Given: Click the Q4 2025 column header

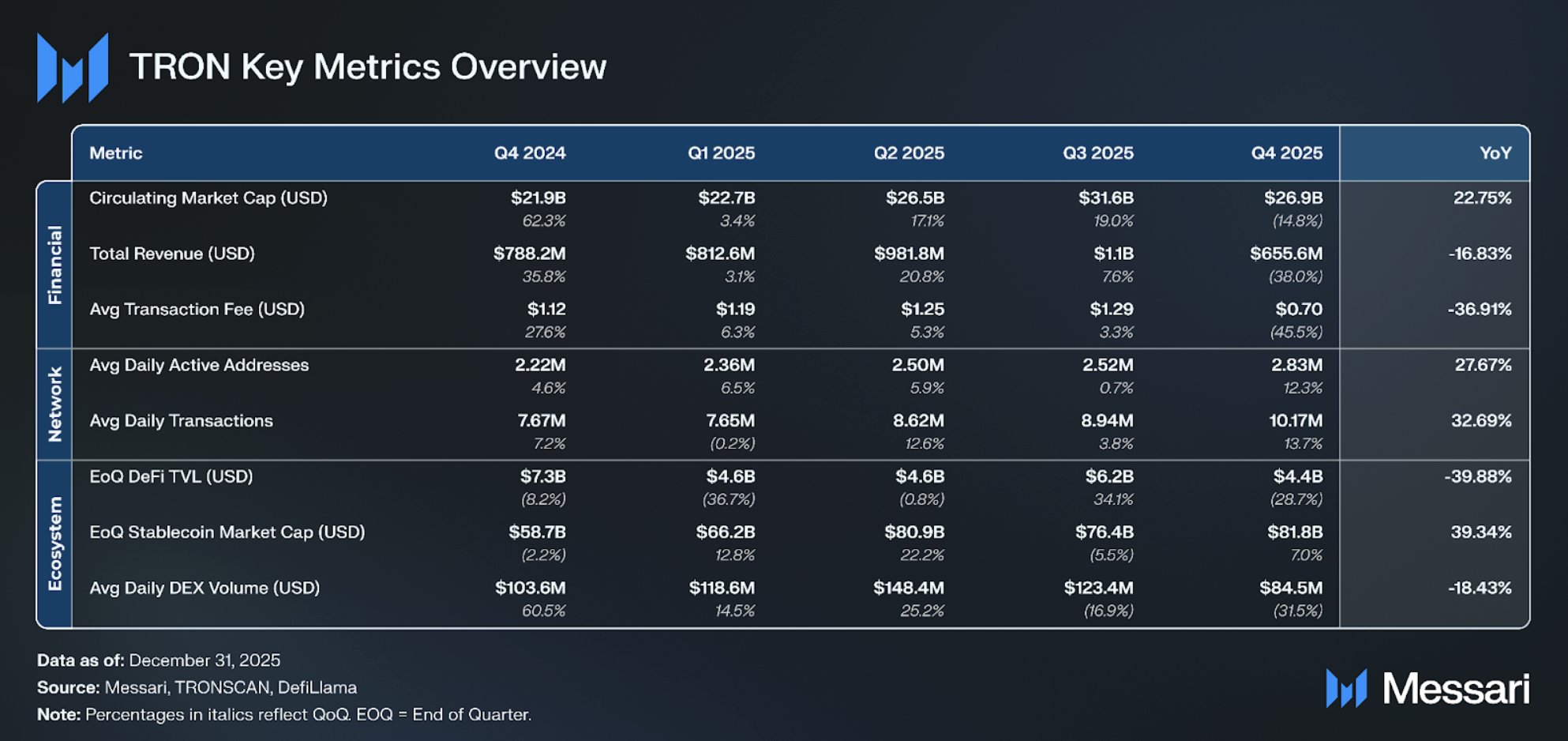Looking at the screenshot, I should coord(1286,153).
